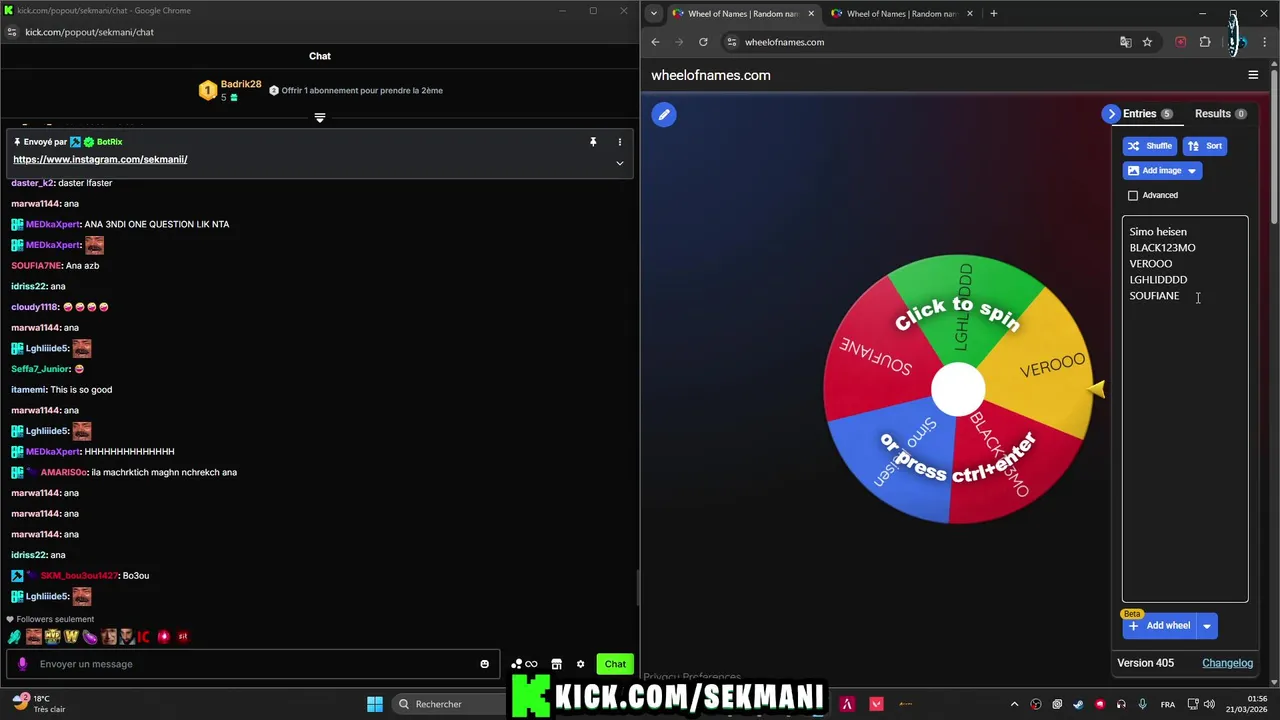This screenshot has width=1280, height=720.
Task: Click the Kick chat message input
Action: [255, 664]
